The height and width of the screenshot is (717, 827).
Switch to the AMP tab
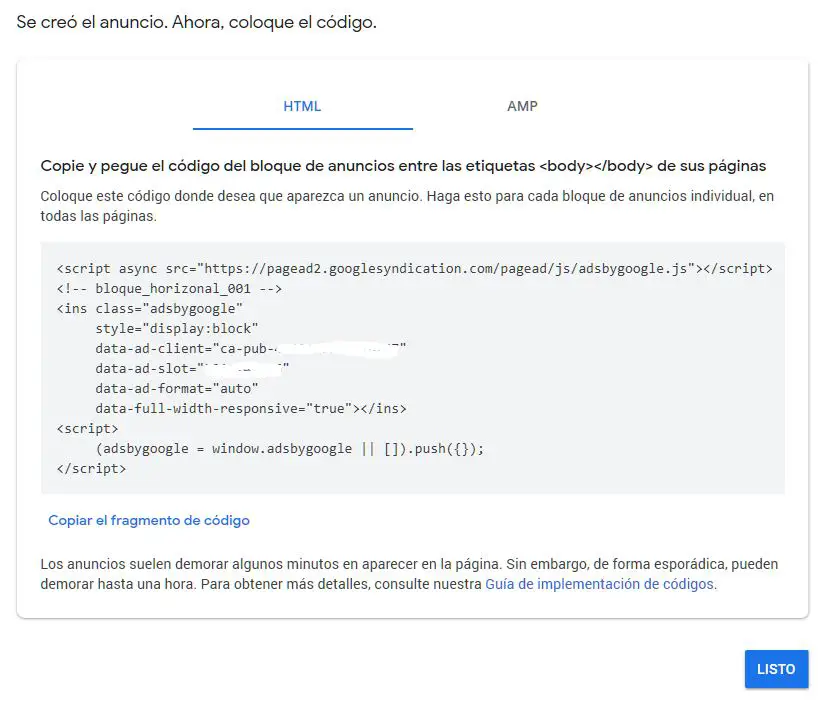(x=522, y=107)
